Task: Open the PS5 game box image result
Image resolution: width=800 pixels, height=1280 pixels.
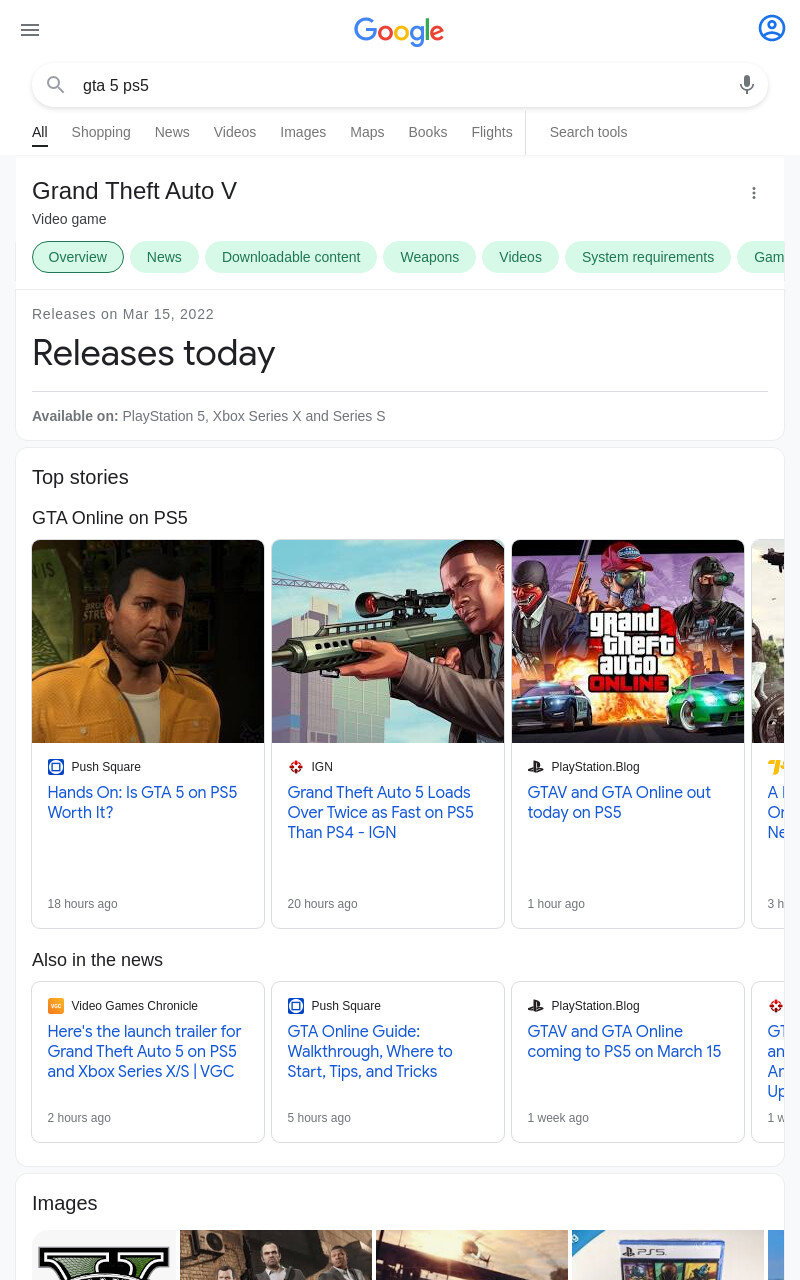Action: coord(668,1255)
